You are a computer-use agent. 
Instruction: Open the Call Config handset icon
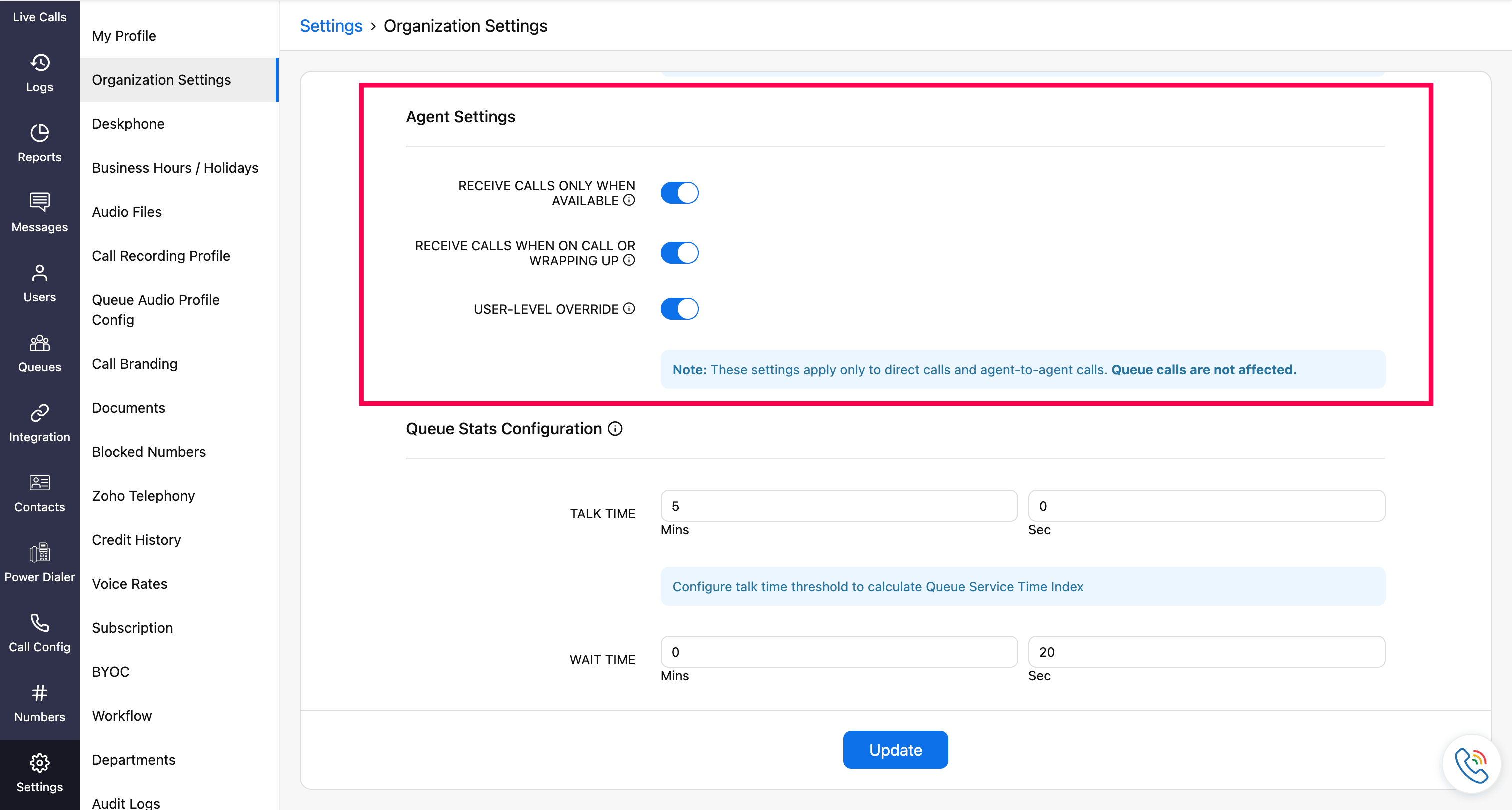click(40, 623)
